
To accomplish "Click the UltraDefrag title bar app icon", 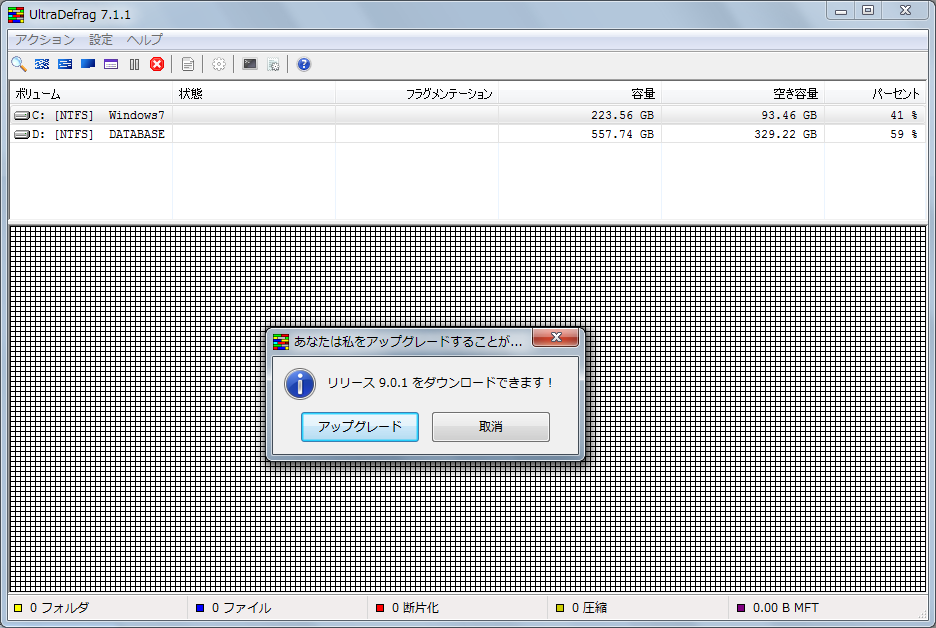I will (16, 14).
